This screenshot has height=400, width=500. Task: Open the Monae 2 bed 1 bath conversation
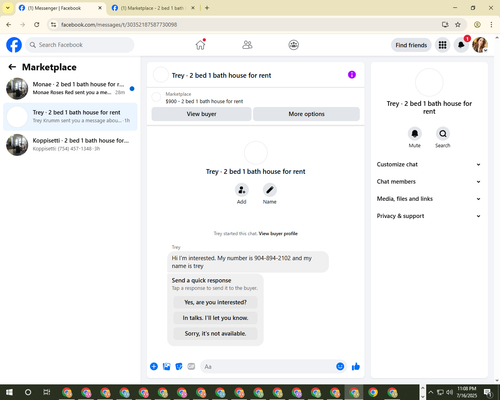coord(70,88)
